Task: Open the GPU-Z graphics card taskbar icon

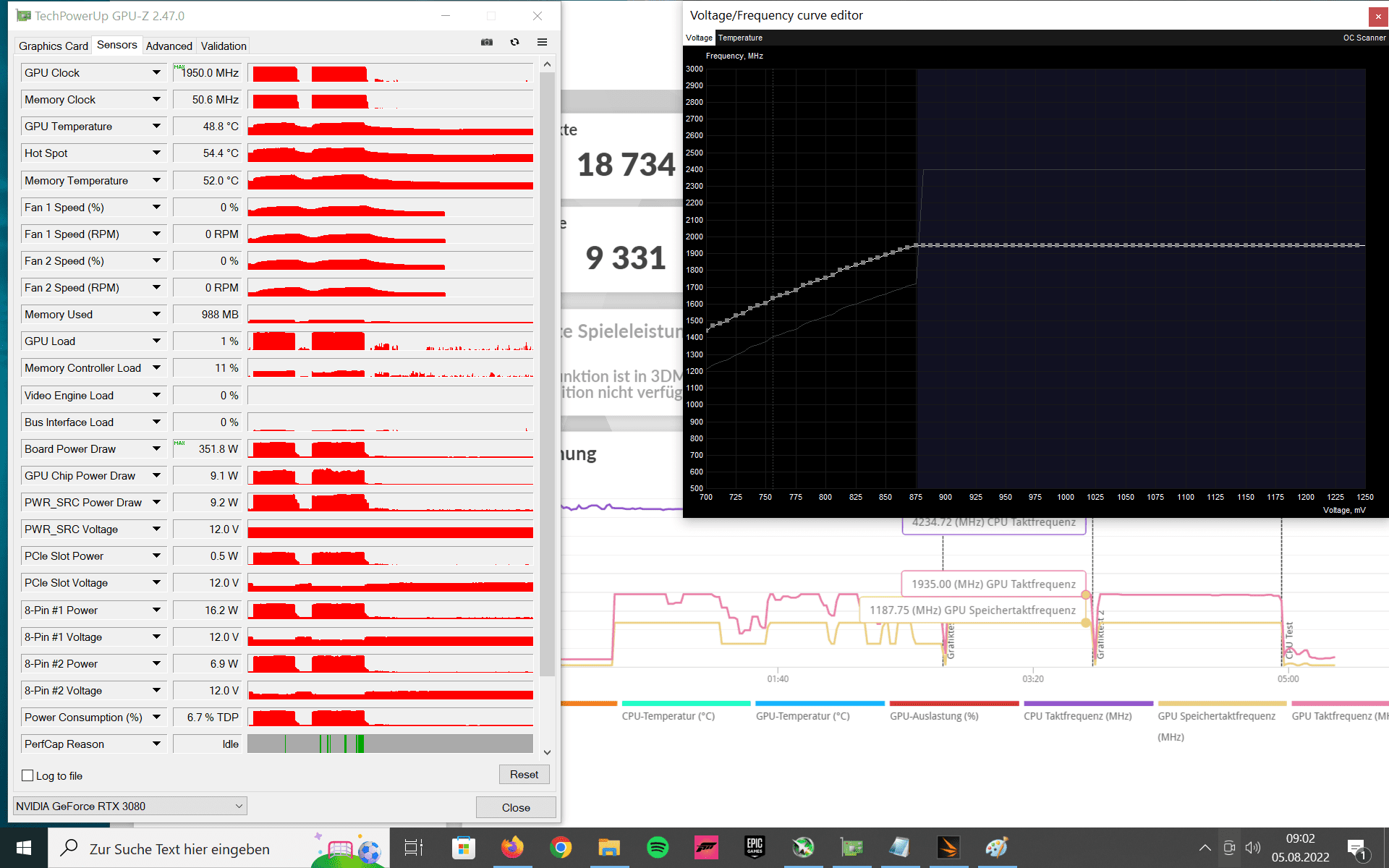Action: pos(851,848)
